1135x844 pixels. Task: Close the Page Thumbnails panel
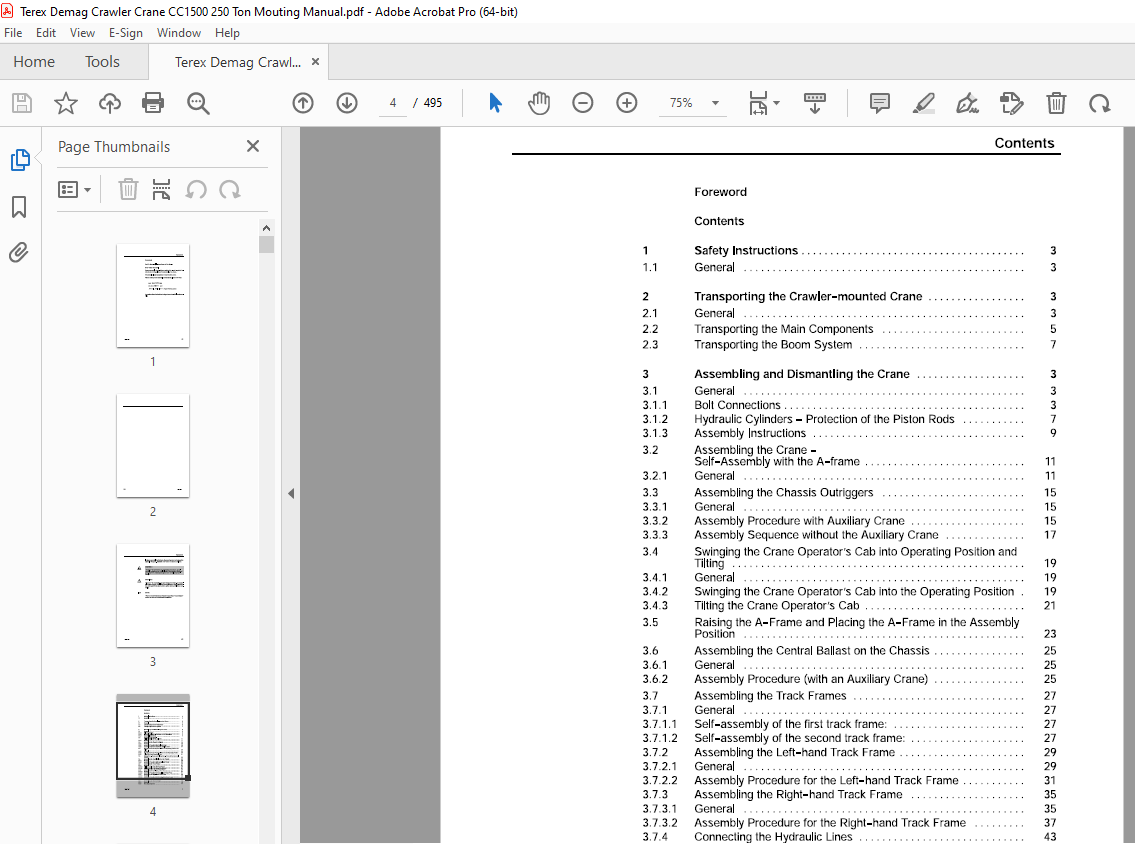(x=253, y=146)
